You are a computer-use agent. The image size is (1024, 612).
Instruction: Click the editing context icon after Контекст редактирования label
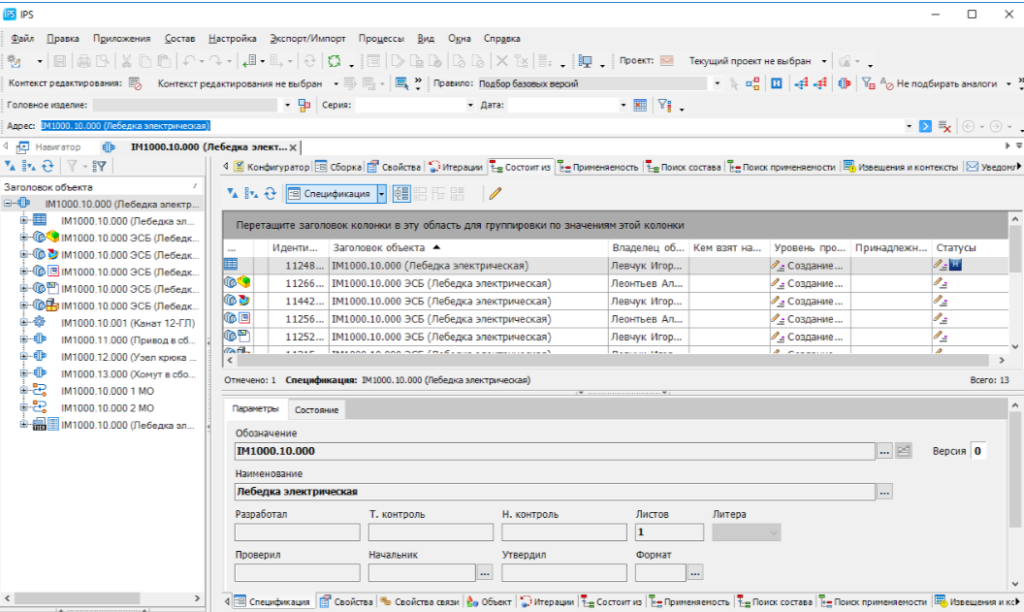[135, 84]
